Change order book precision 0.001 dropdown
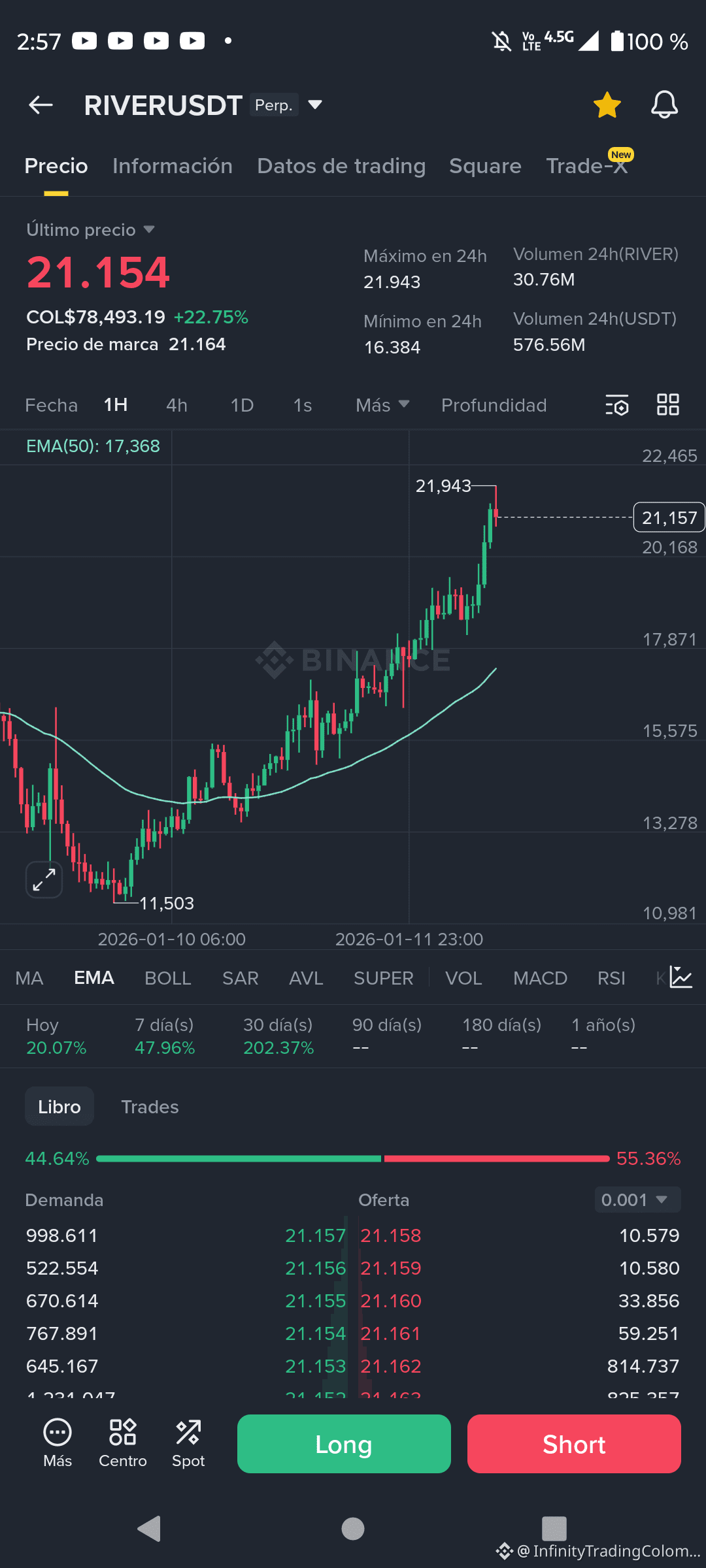 tap(637, 1200)
